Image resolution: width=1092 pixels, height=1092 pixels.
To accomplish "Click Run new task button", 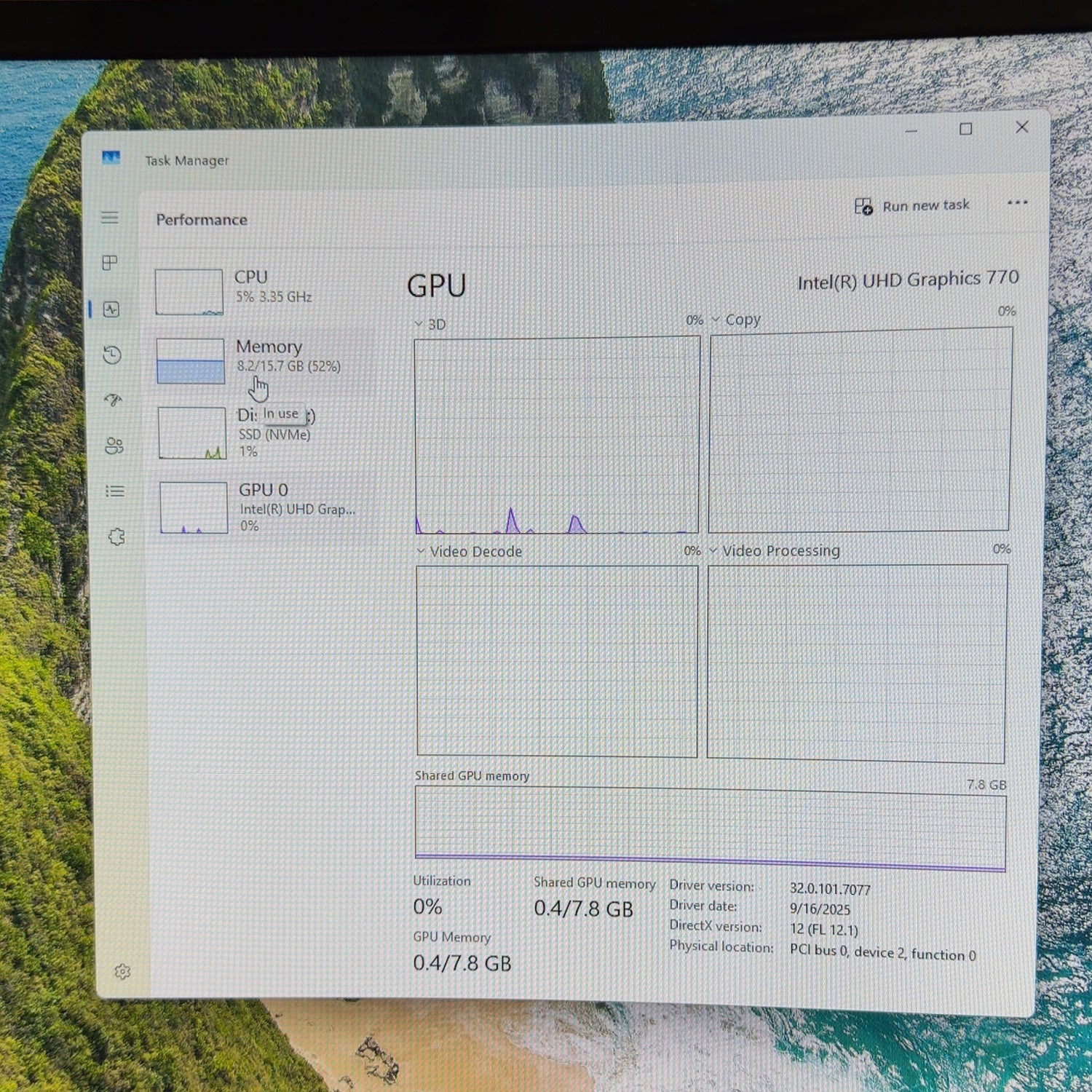I will coord(912,206).
